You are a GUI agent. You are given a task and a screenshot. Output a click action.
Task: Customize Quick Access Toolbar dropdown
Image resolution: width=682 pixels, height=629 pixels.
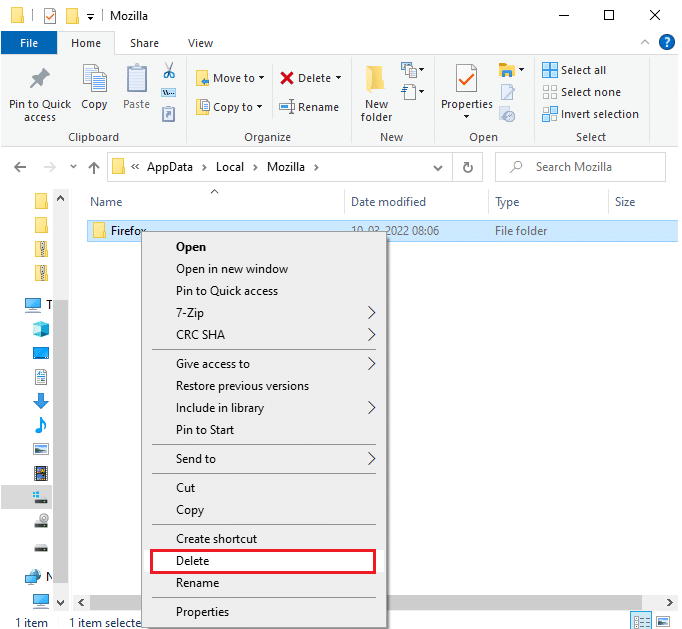coord(90,17)
